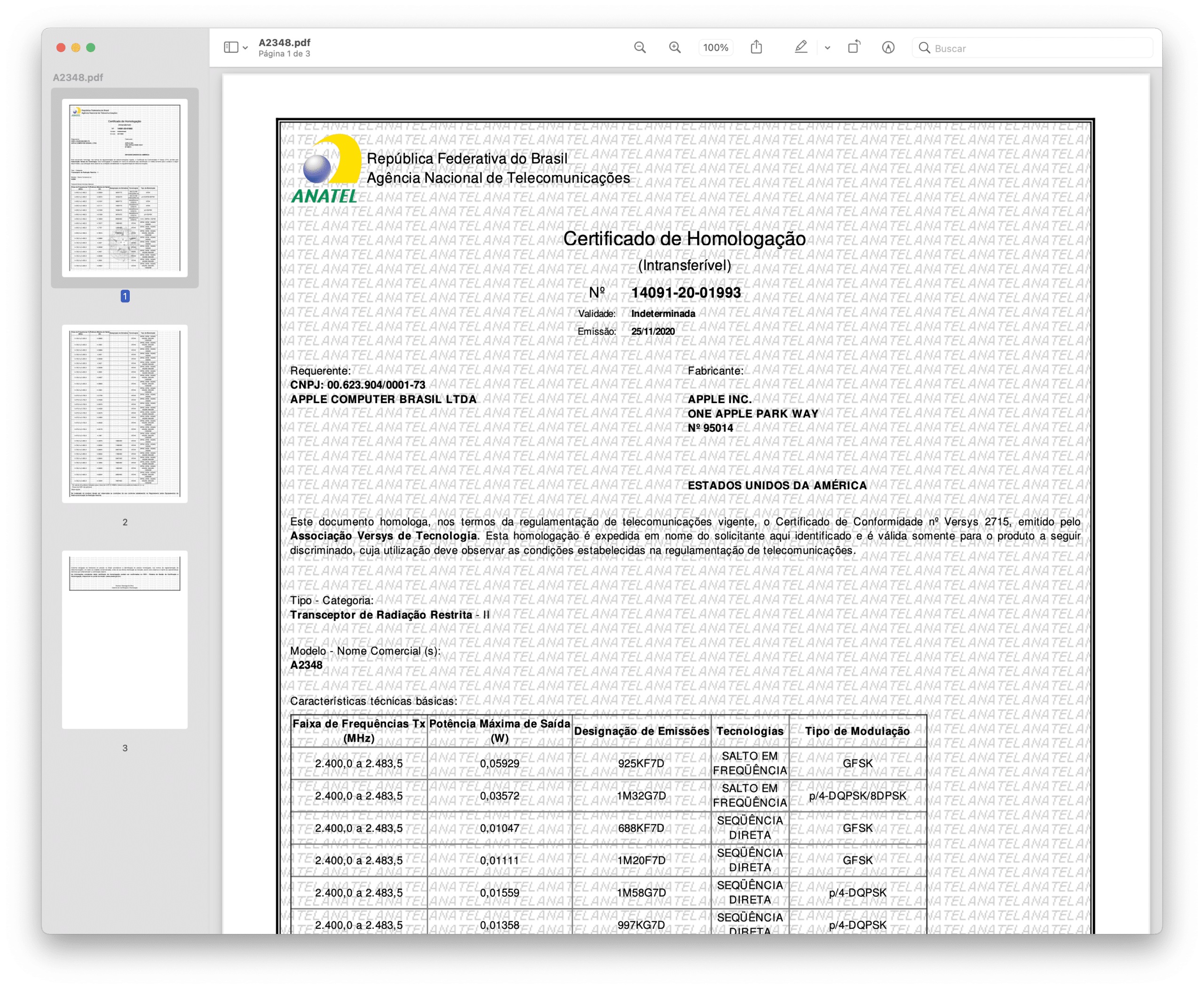Activate the markup pen tool
The width and height of the screenshot is (1204, 989).
tap(800, 47)
